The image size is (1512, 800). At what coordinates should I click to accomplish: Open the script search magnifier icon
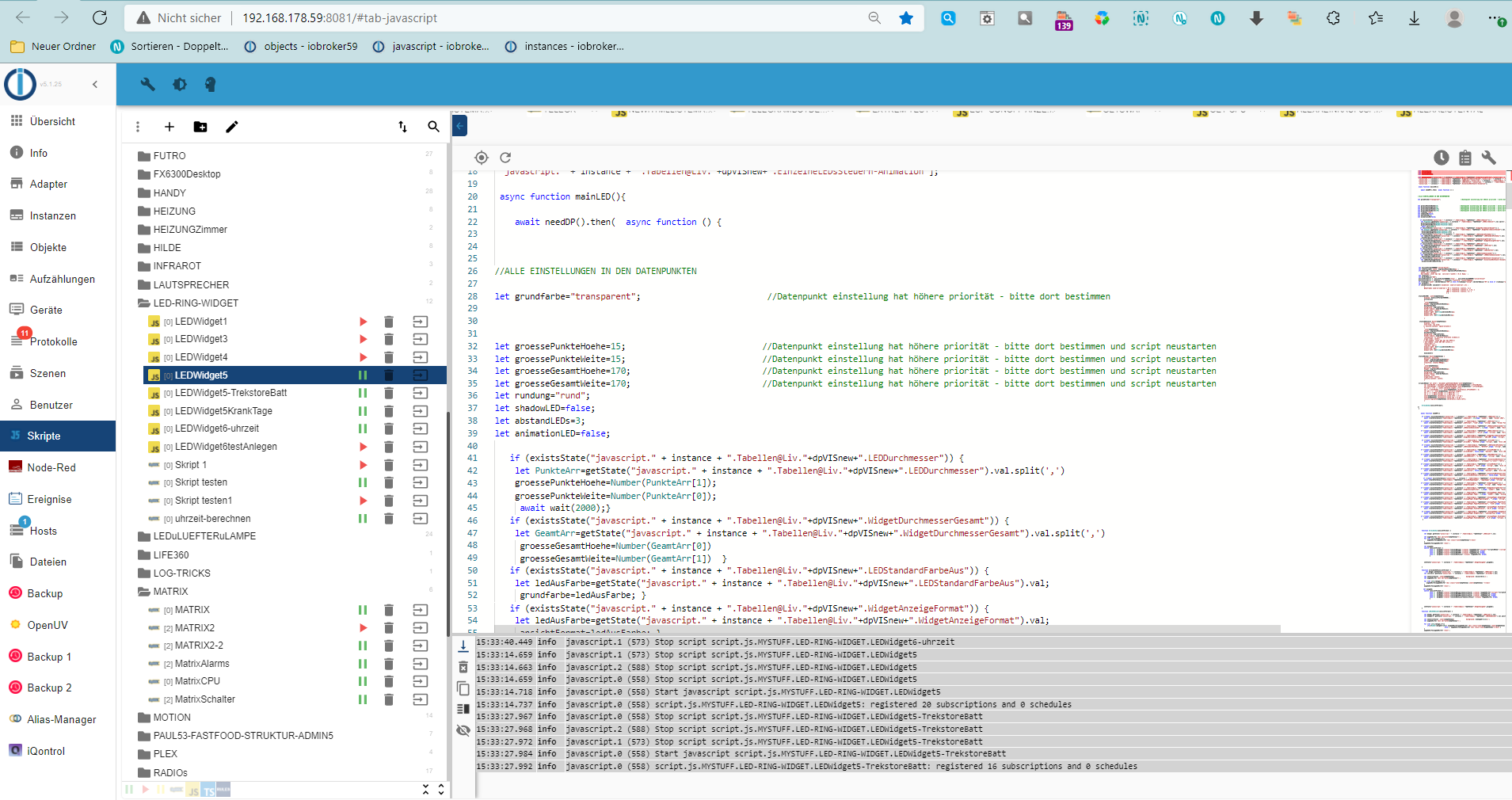click(x=433, y=127)
